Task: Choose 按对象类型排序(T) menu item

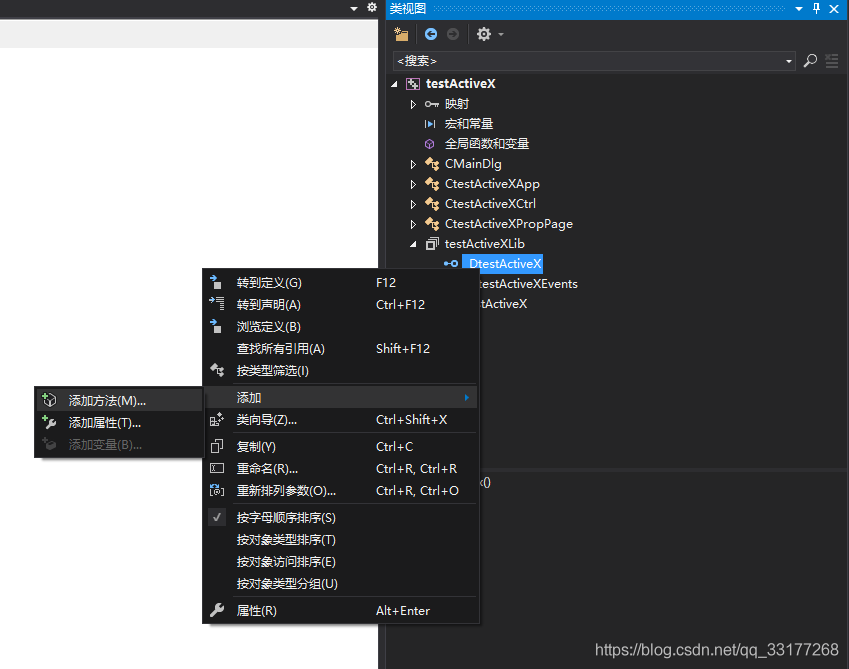Action: pyautogui.click(x=341, y=540)
